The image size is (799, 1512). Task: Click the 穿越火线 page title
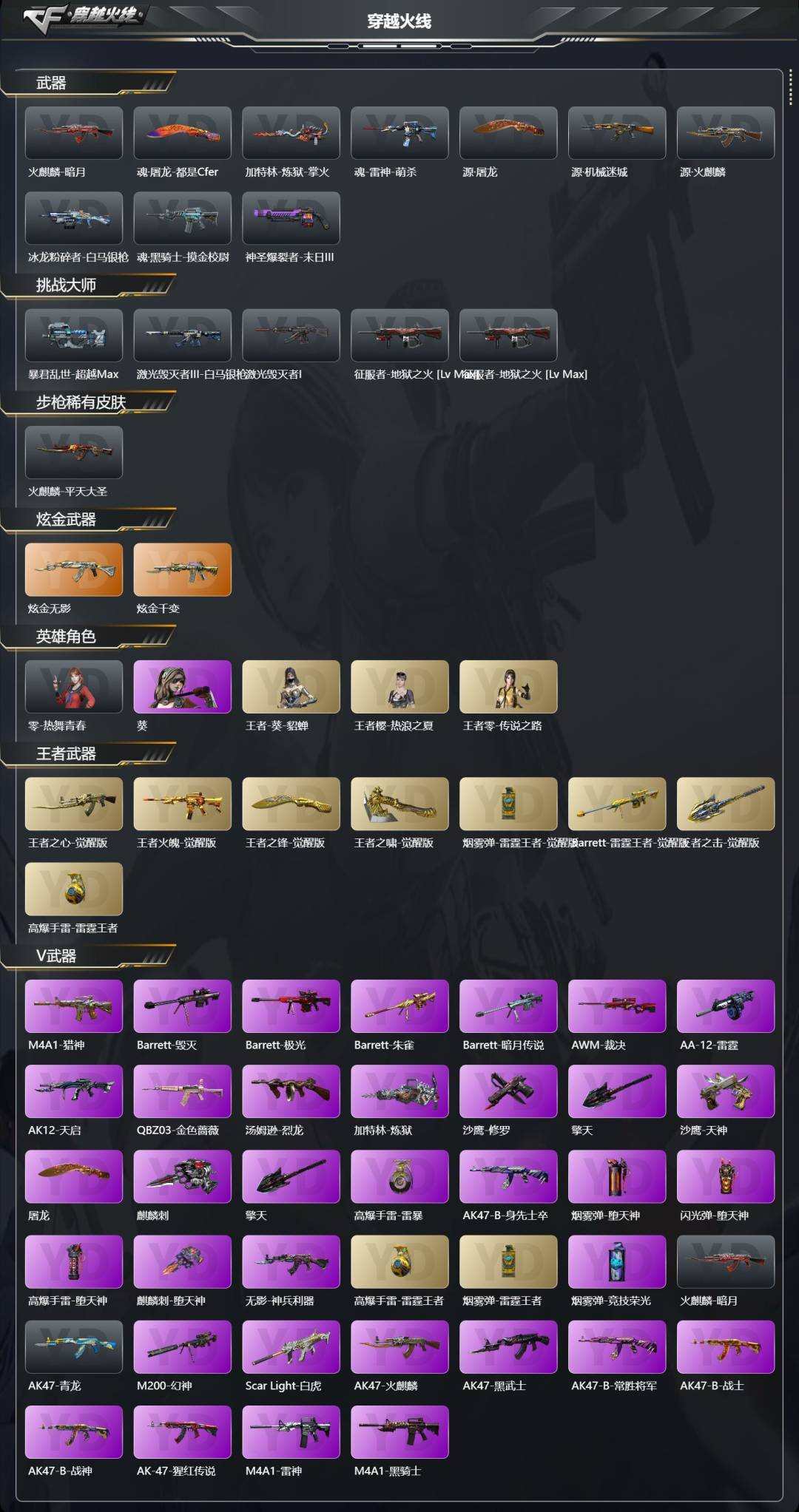coord(399,21)
